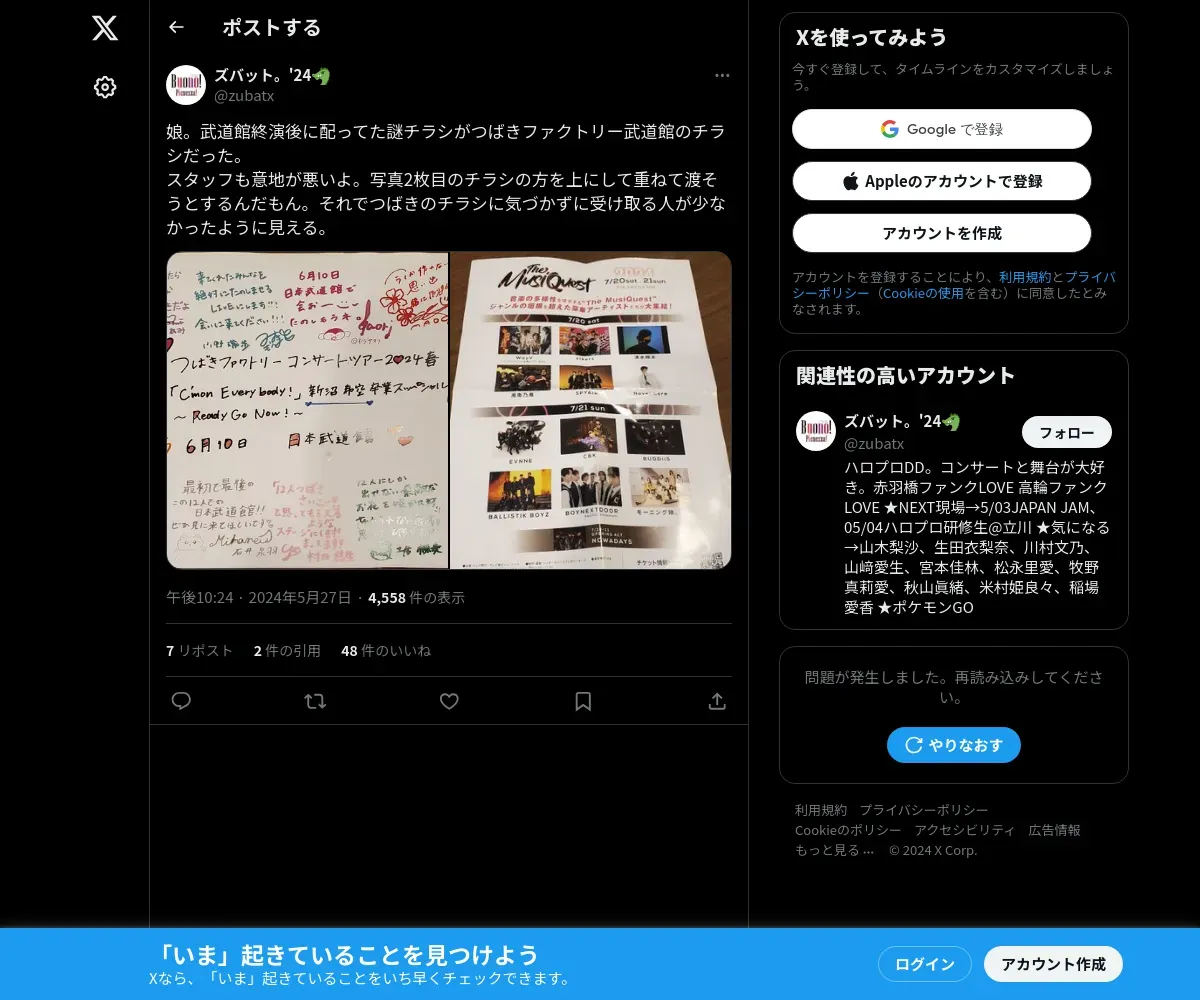Click 4,558 件の表示 view count
The width and height of the screenshot is (1200, 1000).
416,597
